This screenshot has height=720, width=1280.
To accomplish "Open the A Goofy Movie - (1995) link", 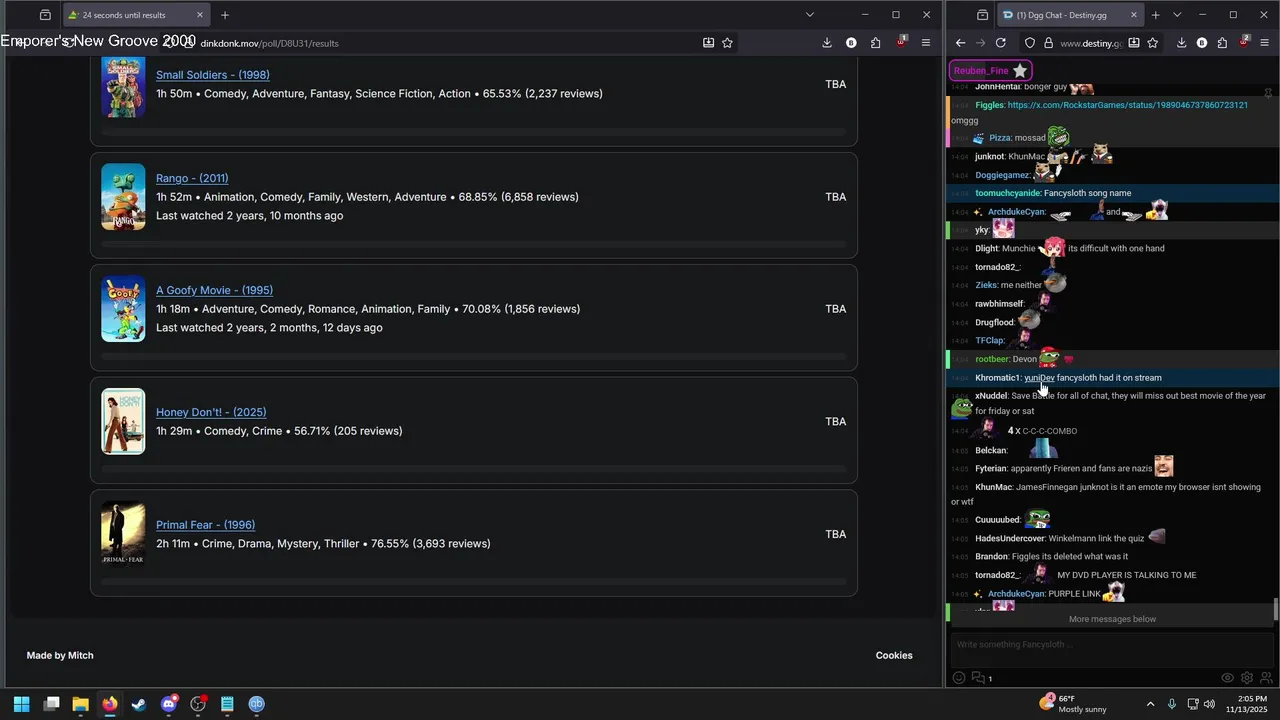I will pos(214,290).
